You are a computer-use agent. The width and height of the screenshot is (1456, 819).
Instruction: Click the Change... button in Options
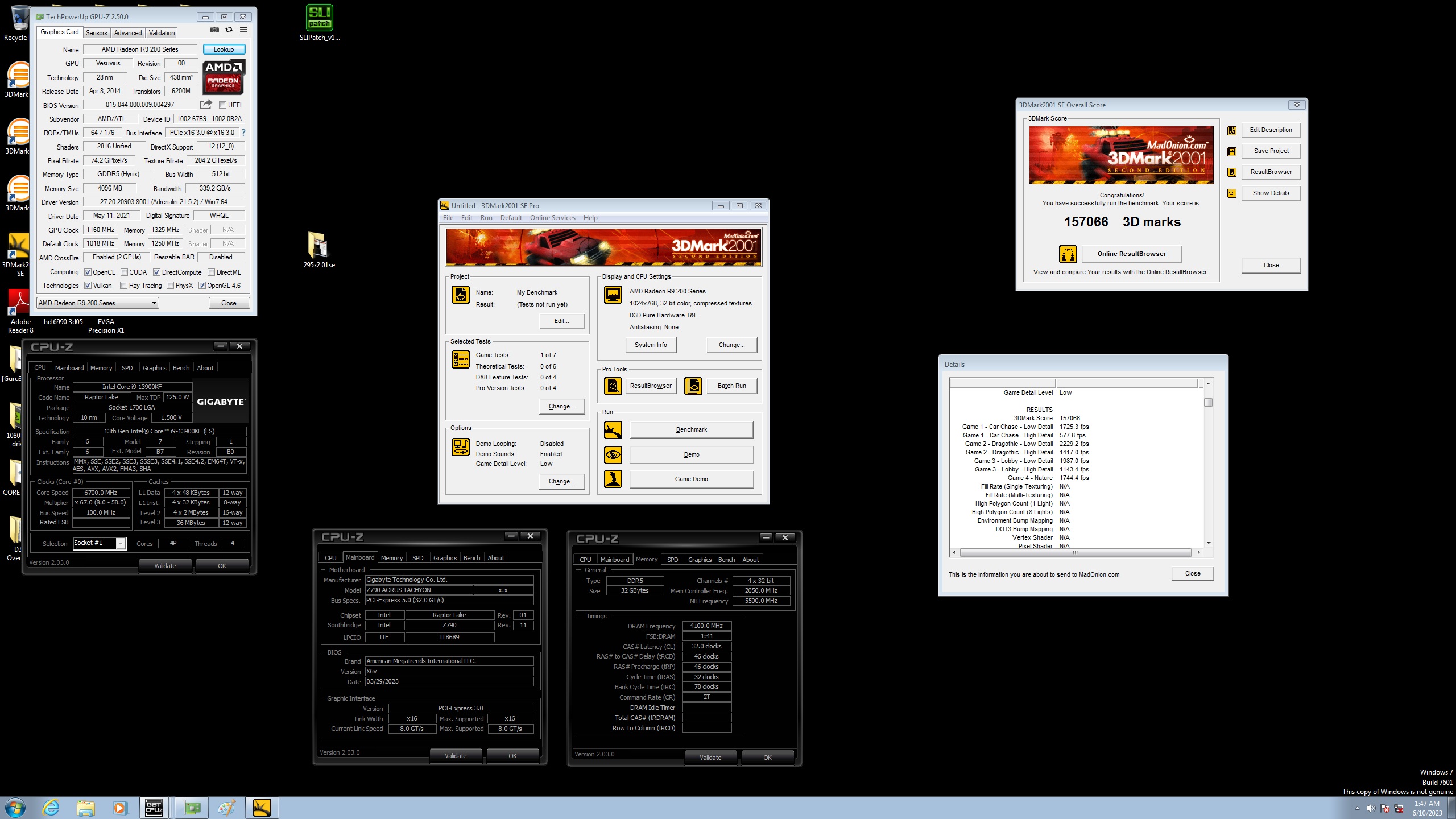561,481
